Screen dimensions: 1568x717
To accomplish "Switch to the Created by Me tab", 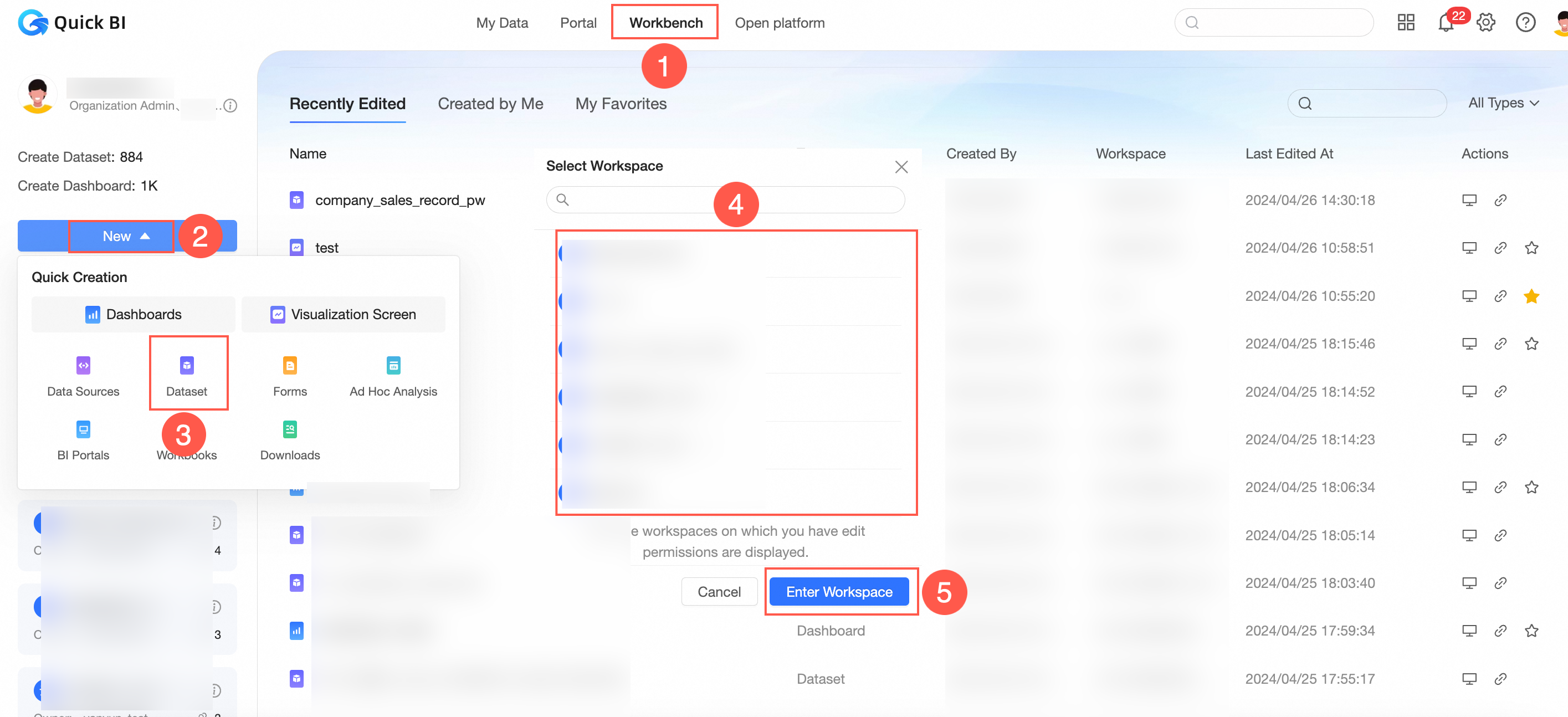I will 490,104.
